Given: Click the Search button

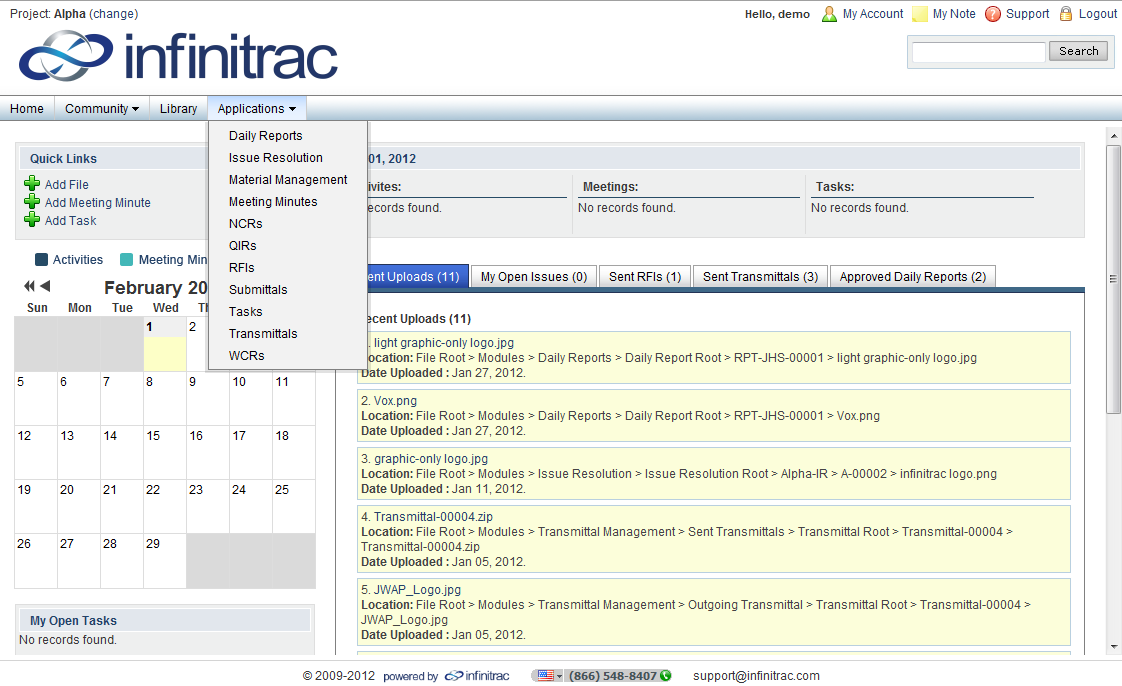Looking at the screenshot, I should click(1078, 51).
